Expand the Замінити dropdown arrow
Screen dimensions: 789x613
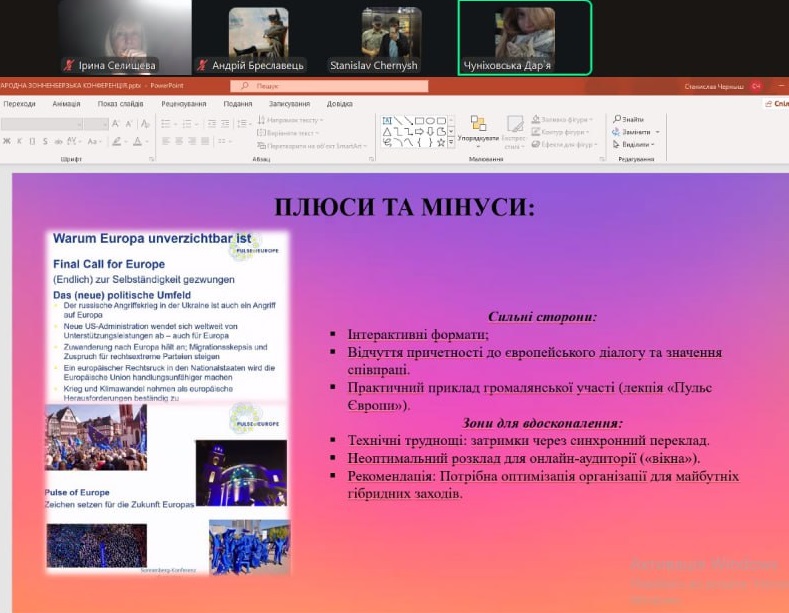coord(657,132)
